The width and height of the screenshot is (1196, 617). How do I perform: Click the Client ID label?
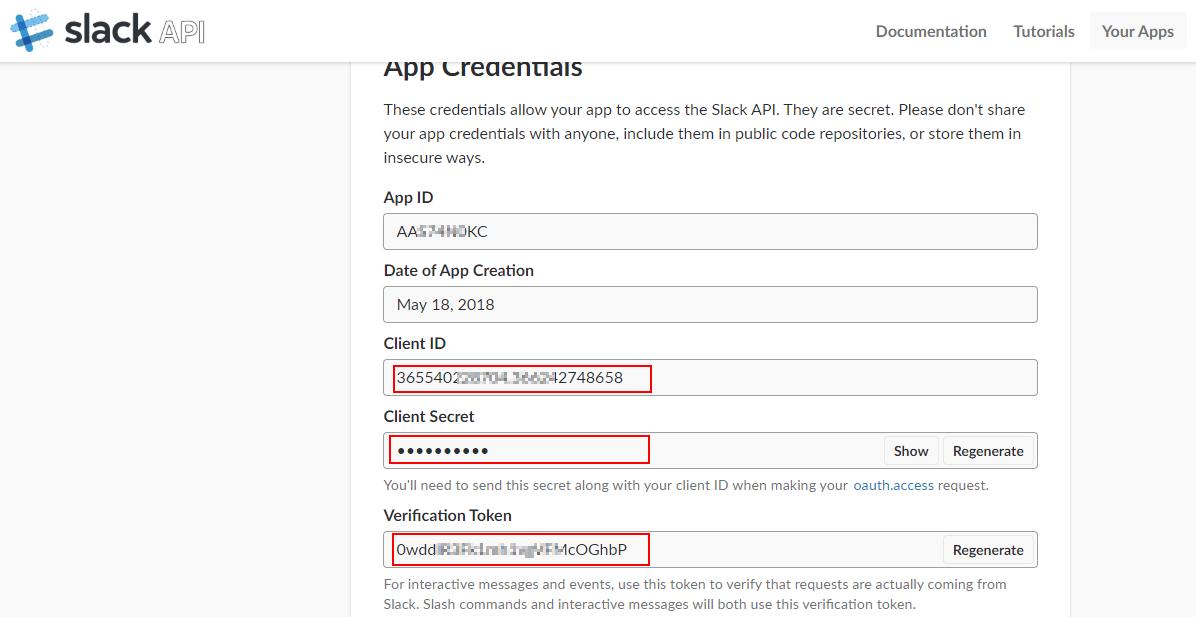pos(415,343)
